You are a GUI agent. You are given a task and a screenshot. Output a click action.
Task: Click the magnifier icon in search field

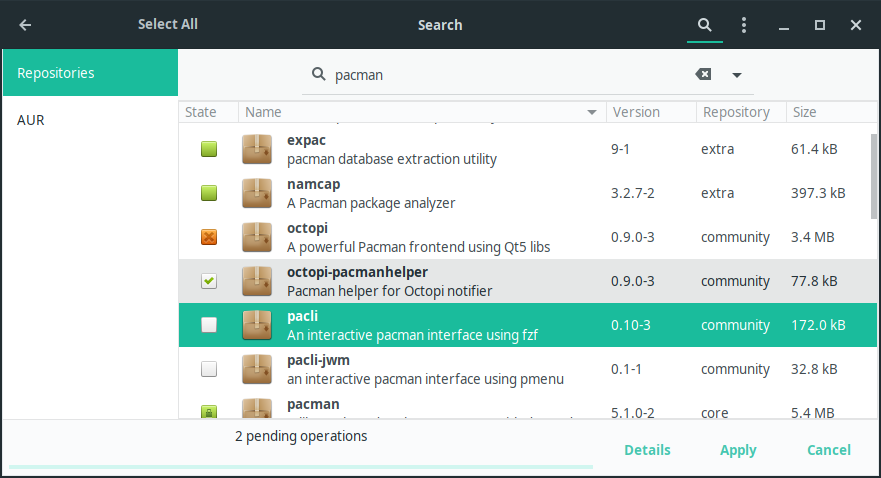pyautogui.click(x=319, y=74)
